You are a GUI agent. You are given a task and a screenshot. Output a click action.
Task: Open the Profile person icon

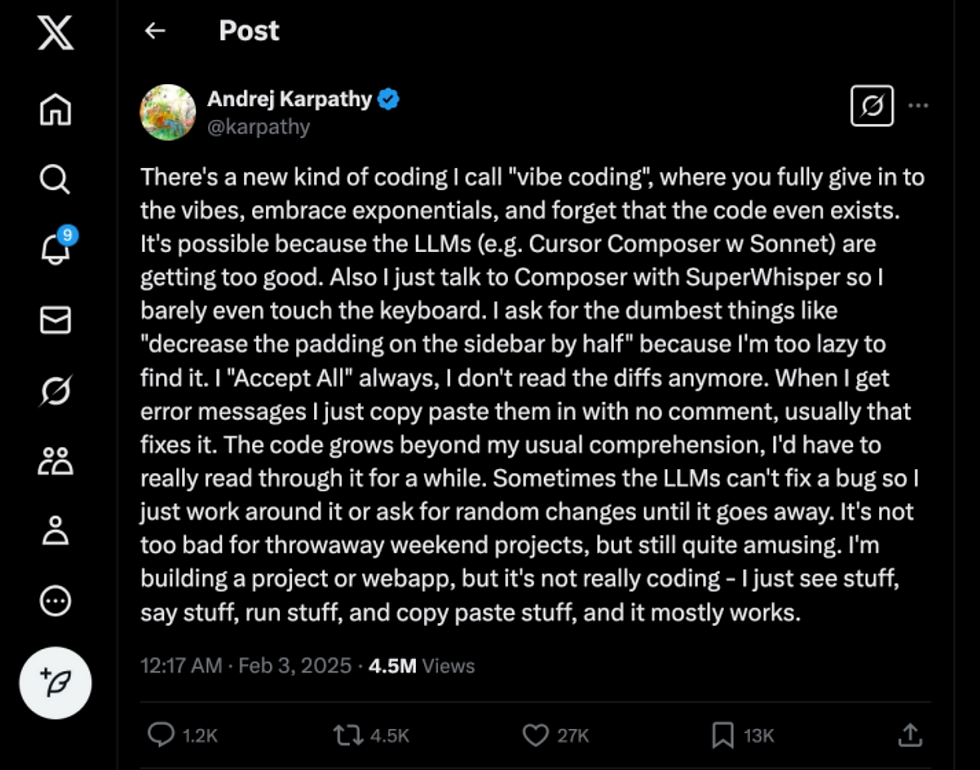point(56,531)
